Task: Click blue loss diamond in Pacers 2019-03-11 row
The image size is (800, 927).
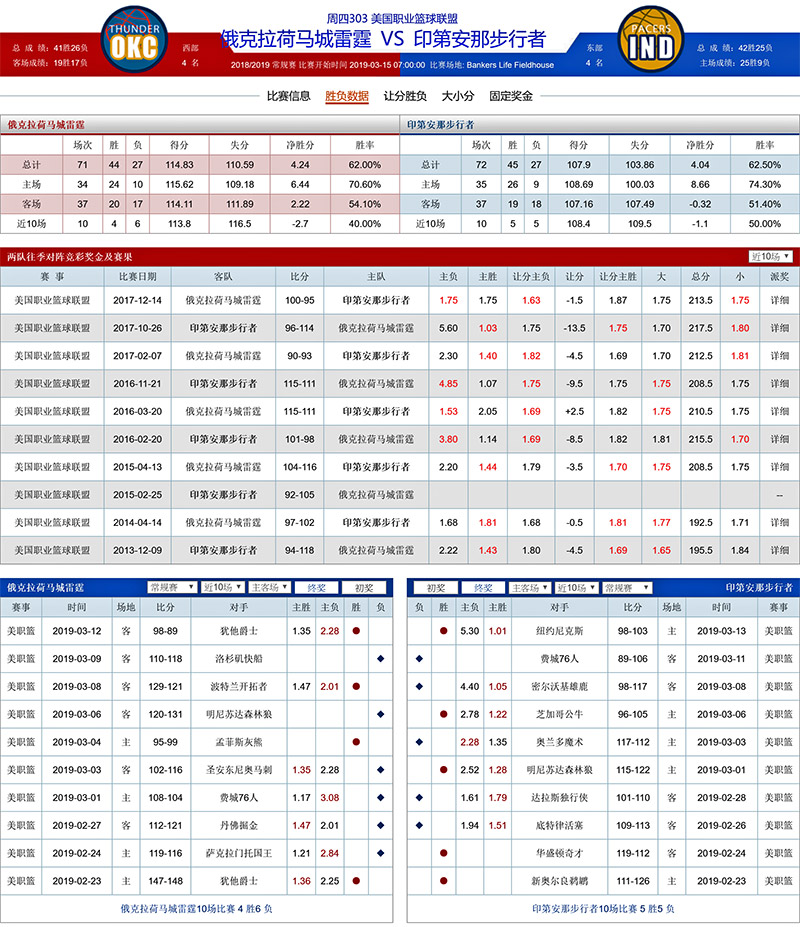Action: (419, 659)
